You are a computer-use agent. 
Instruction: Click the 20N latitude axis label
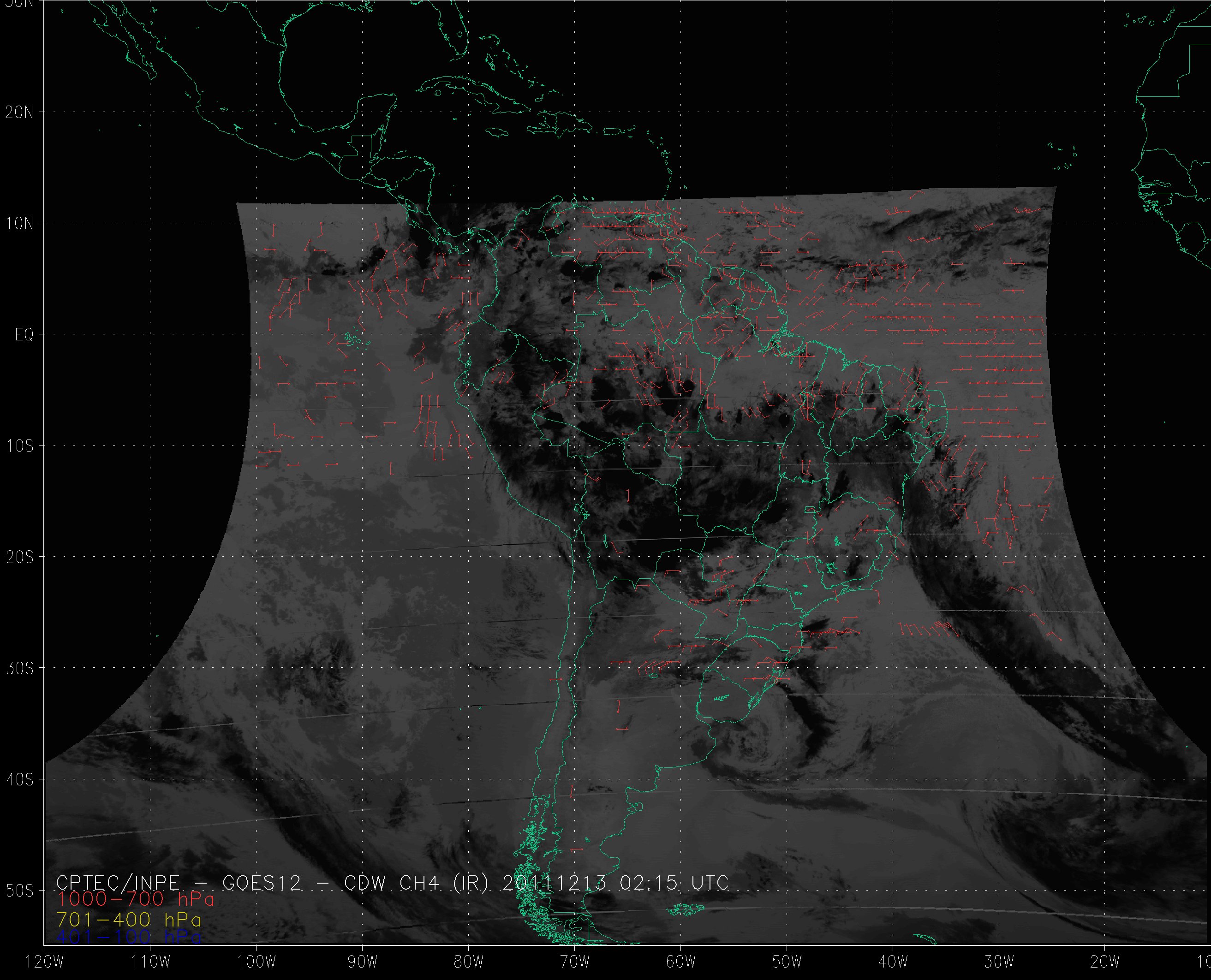point(19,113)
